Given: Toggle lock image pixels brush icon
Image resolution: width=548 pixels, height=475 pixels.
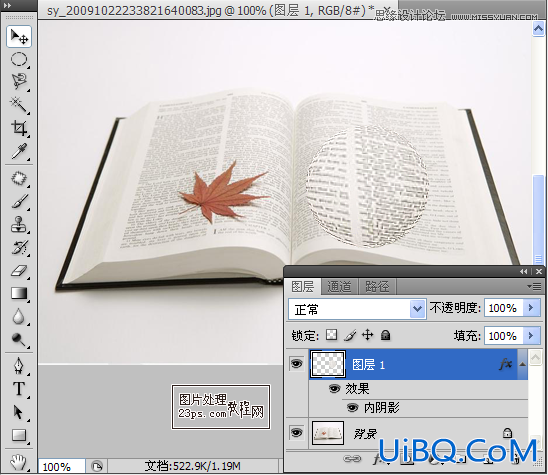Looking at the screenshot, I should tap(350, 335).
